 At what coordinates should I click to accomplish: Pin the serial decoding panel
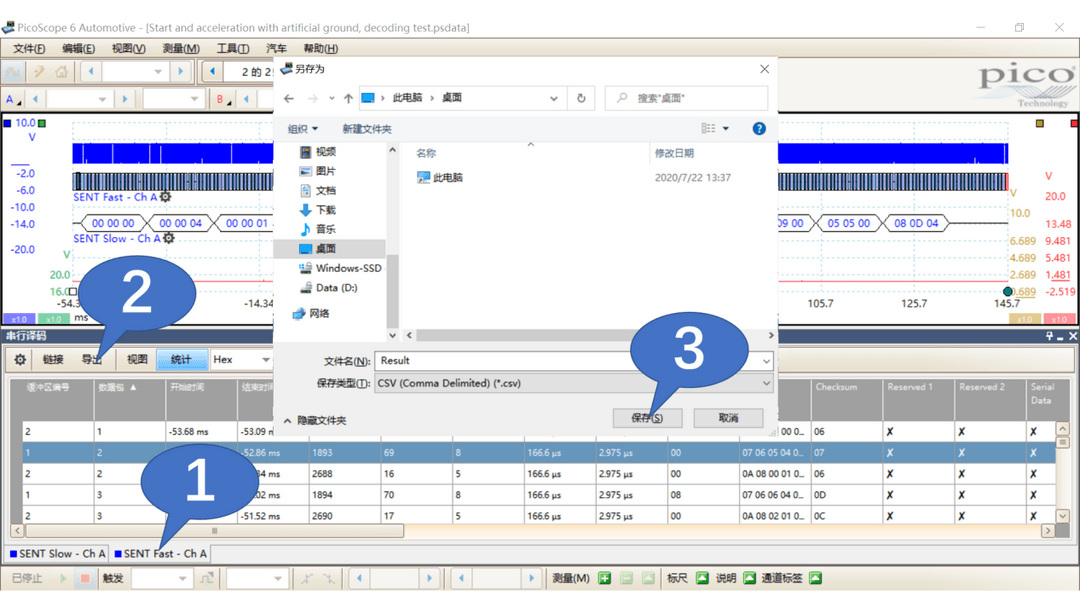click(1049, 336)
